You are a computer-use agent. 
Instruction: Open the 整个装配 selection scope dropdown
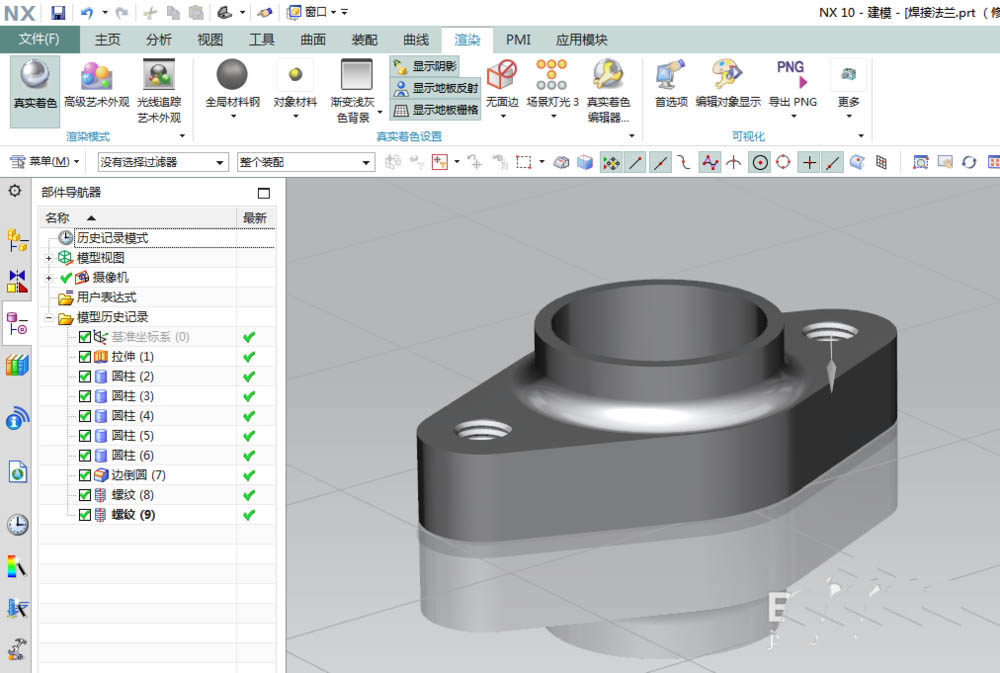pos(305,162)
